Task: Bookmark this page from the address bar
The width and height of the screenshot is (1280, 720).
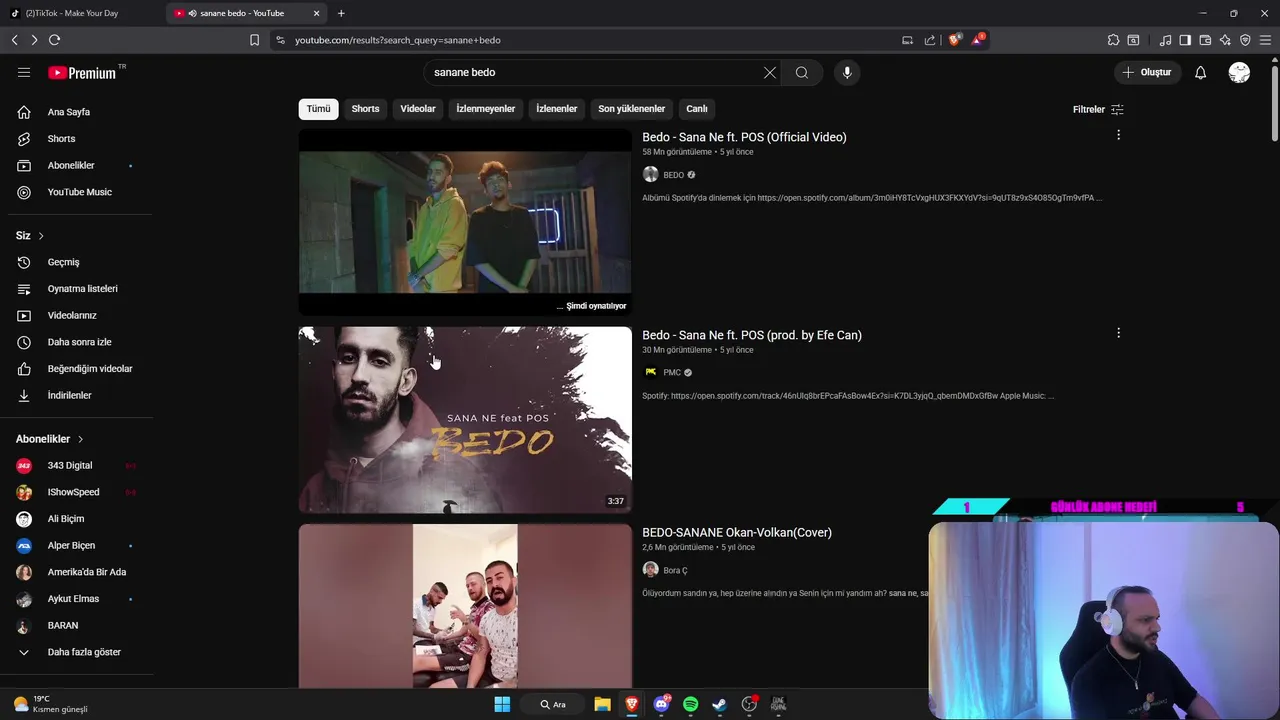Action: pos(254,40)
